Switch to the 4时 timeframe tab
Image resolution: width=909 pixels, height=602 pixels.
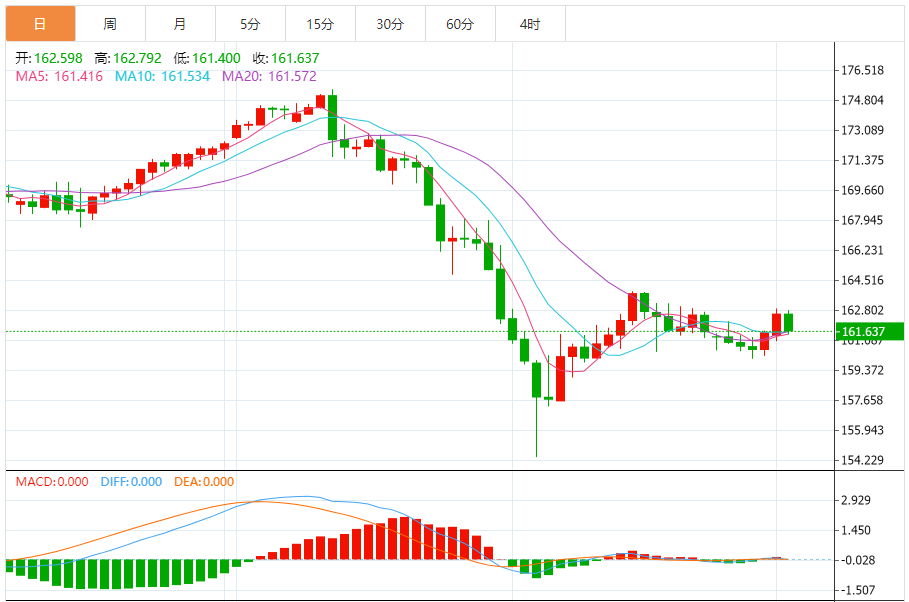[530, 24]
